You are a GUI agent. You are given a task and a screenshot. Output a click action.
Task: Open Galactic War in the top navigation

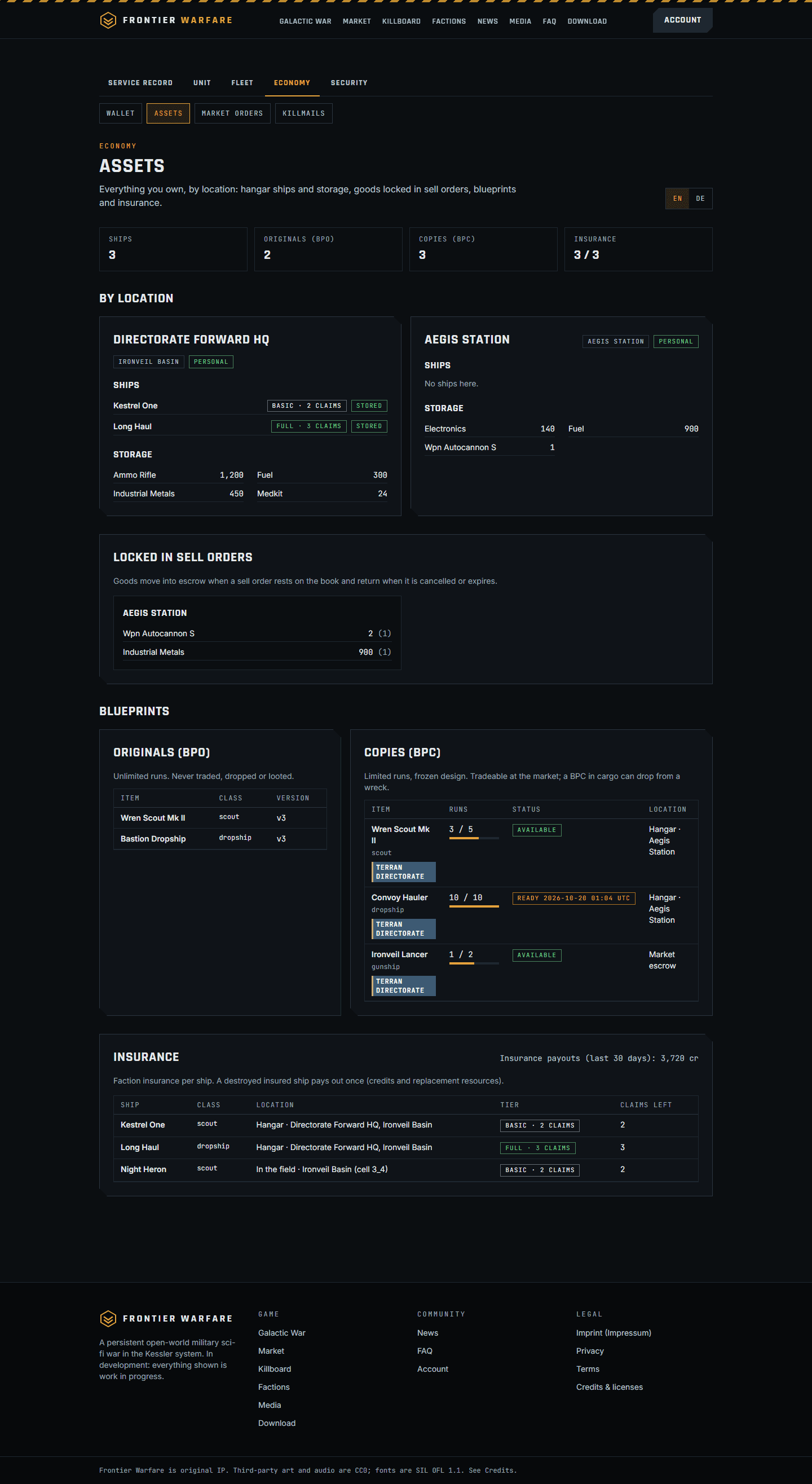coord(305,21)
